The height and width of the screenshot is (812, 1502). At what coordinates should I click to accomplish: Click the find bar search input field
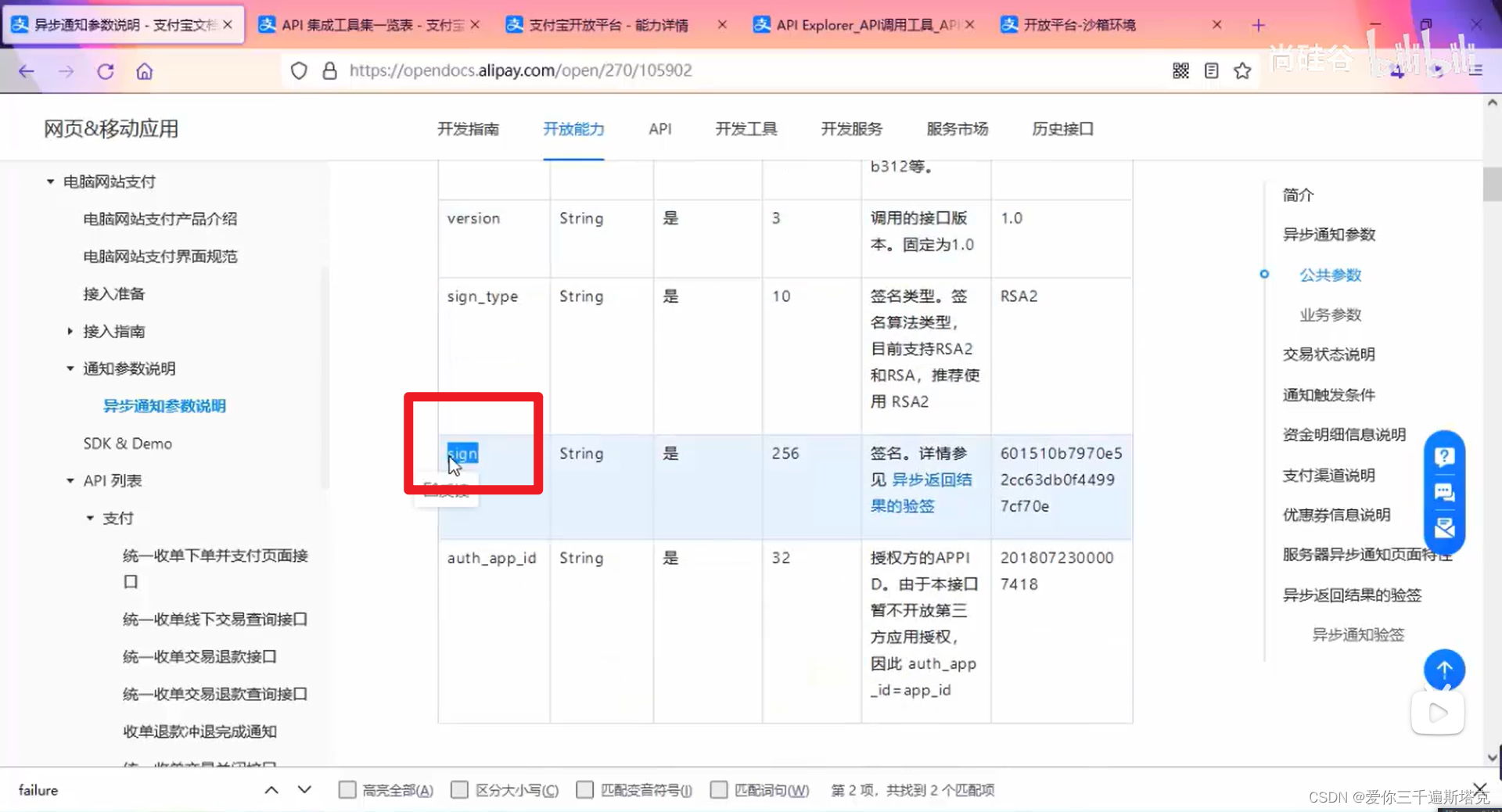pyautogui.click(x=133, y=790)
